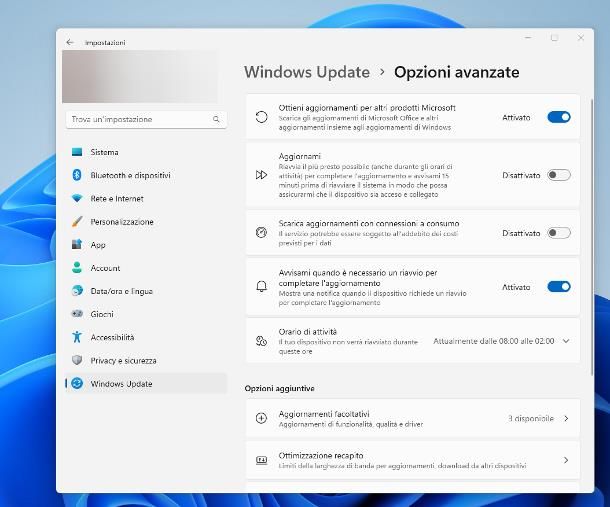The width and height of the screenshot is (610, 507).
Task: Click the fast-forward icon beside Aggiornami
Action: tap(261, 175)
